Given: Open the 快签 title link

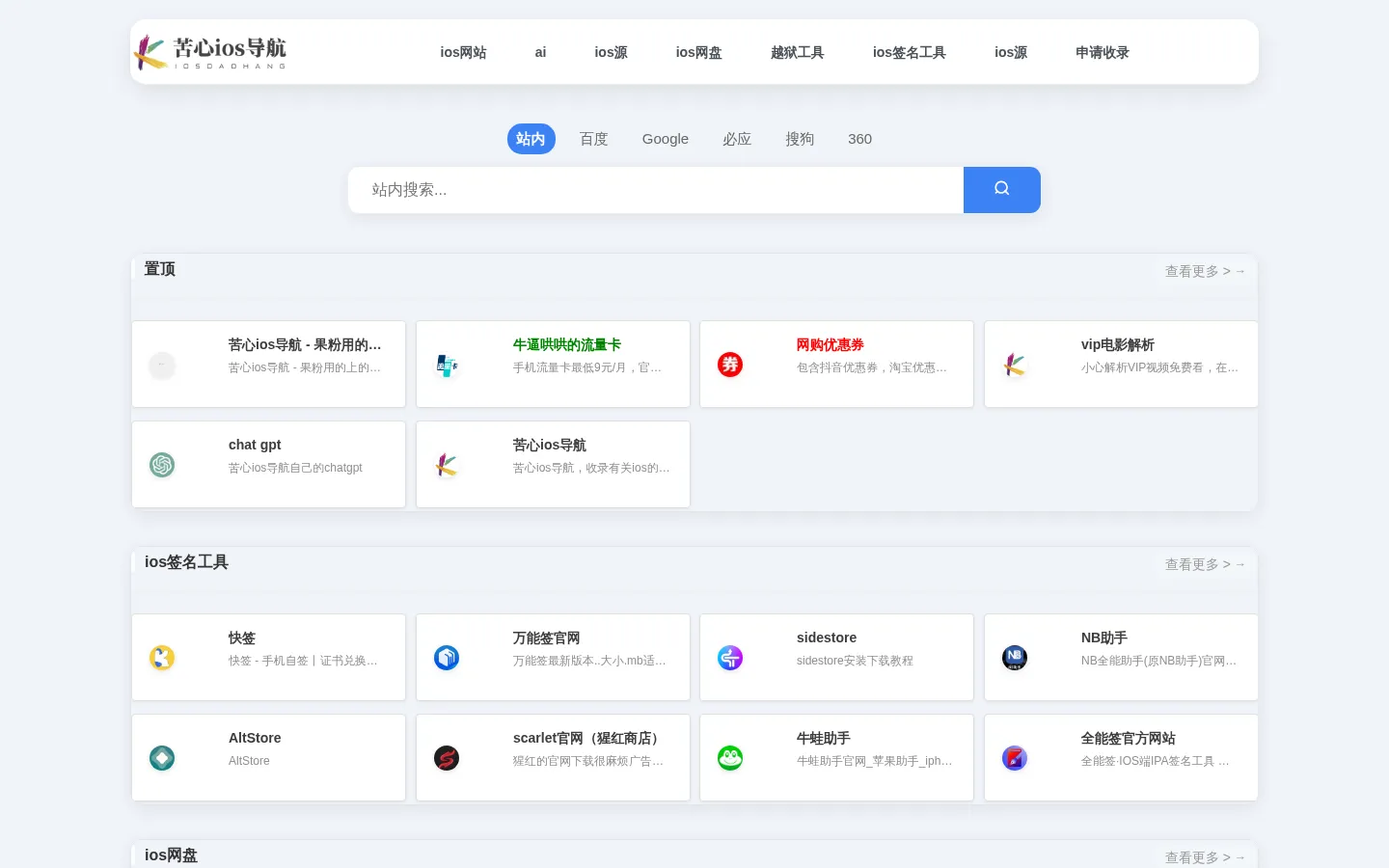Looking at the screenshot, I should (x=242, y=637).
